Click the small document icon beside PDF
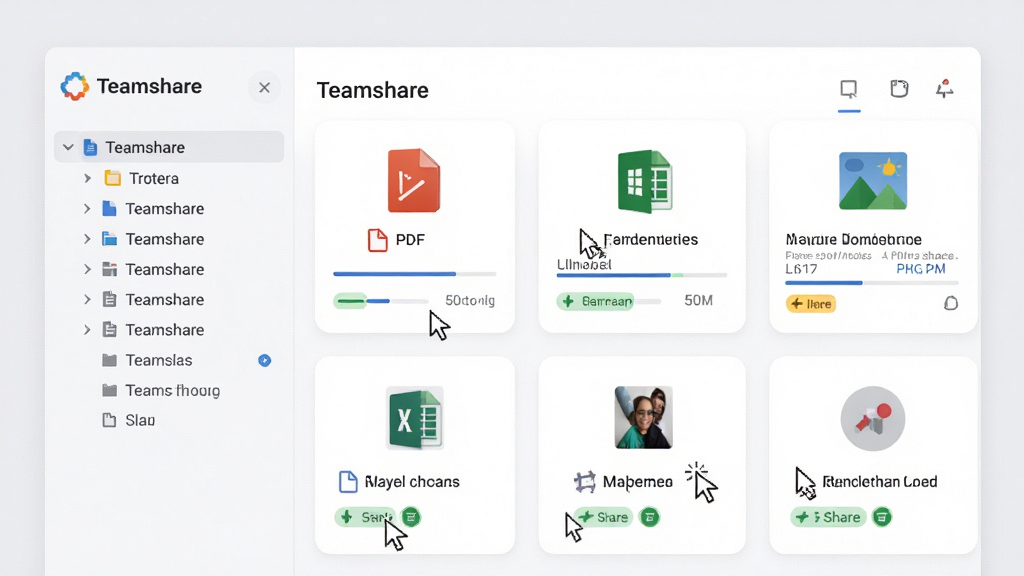Image resolution: width=1024 pixels, height=576 pixels. [377, 240]
